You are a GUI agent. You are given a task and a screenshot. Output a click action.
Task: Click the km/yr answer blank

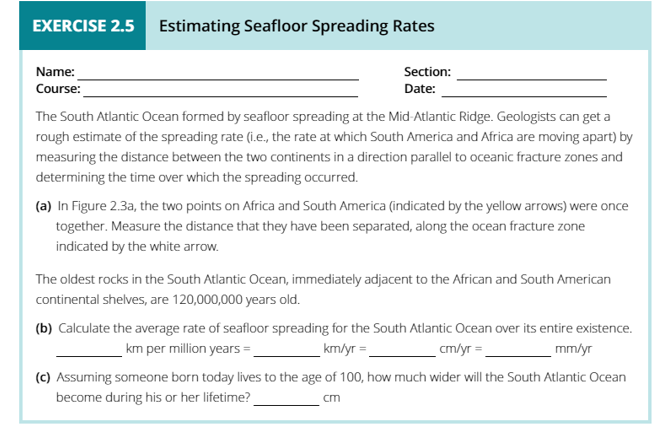pyautogui.click(x=287, y=355)
